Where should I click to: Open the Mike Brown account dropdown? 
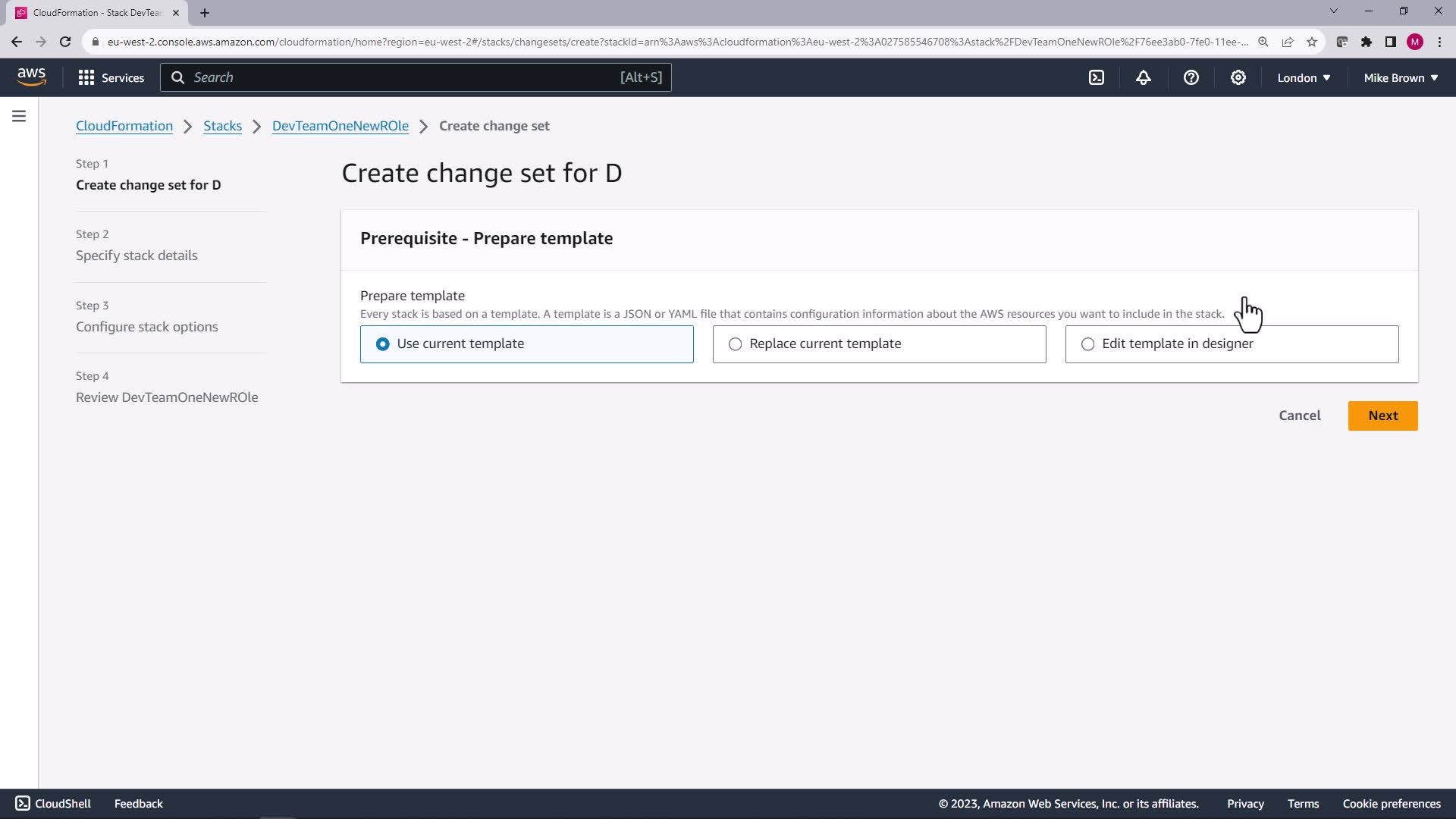1401,77
